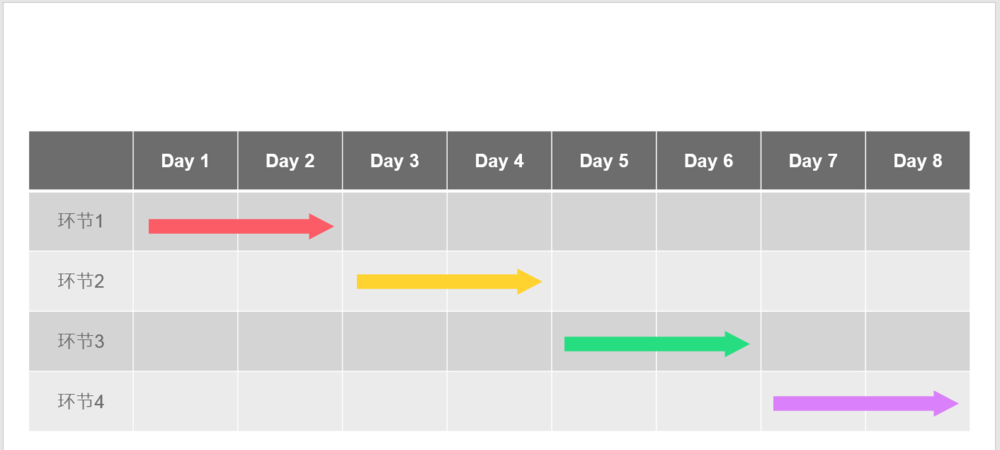Click the Day 6 header cell
This screenshot has width=1000, height=450.
coord(708,161)
